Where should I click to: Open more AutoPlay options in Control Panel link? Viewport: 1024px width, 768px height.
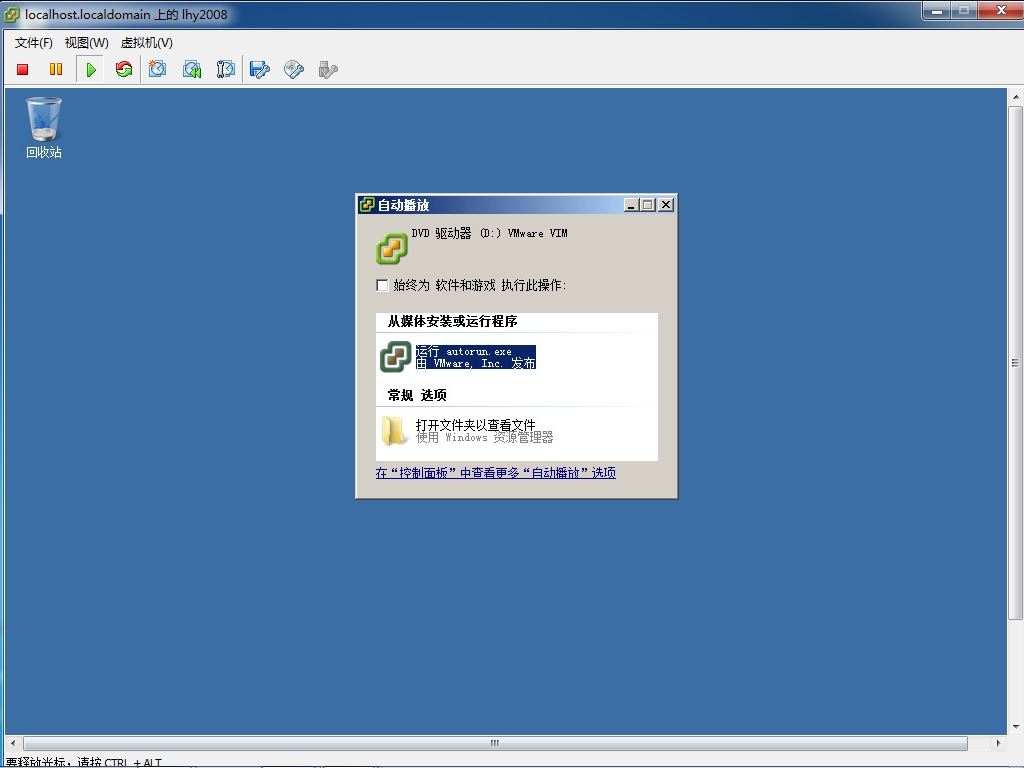pyautogui.click(x=496, y=473)
